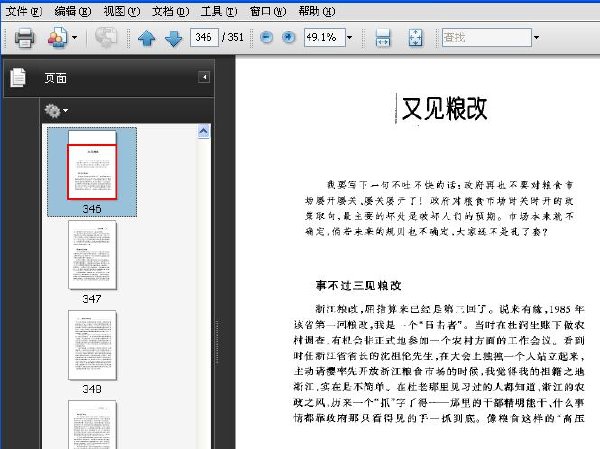
Task: Click inside the Find search box
Action: coord(487,37)
